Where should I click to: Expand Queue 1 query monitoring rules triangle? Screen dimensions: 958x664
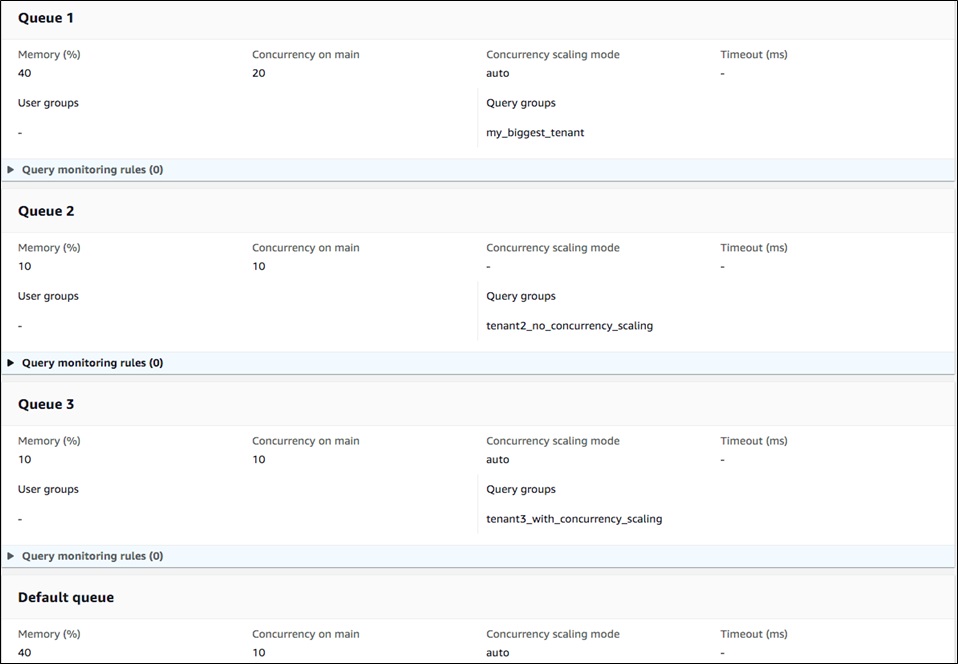(x=10, y=170)
